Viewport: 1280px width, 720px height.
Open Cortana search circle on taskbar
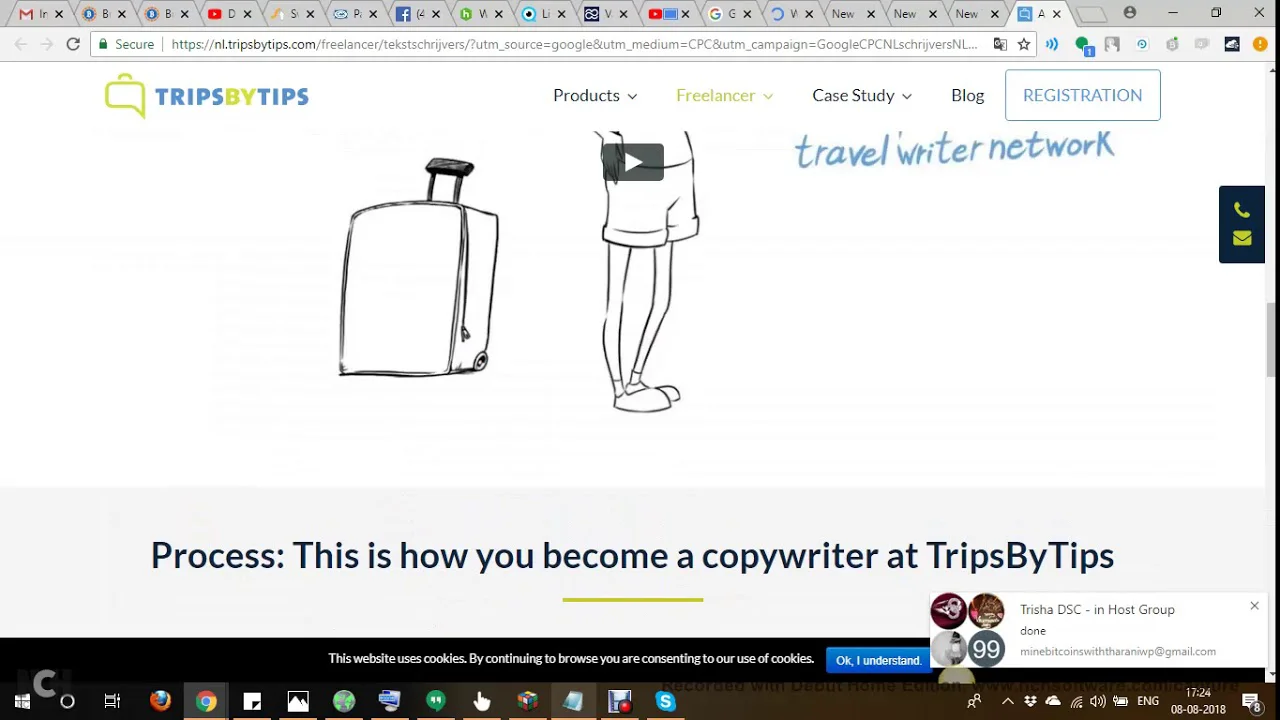pyautogui.click(x=67, y=702)
